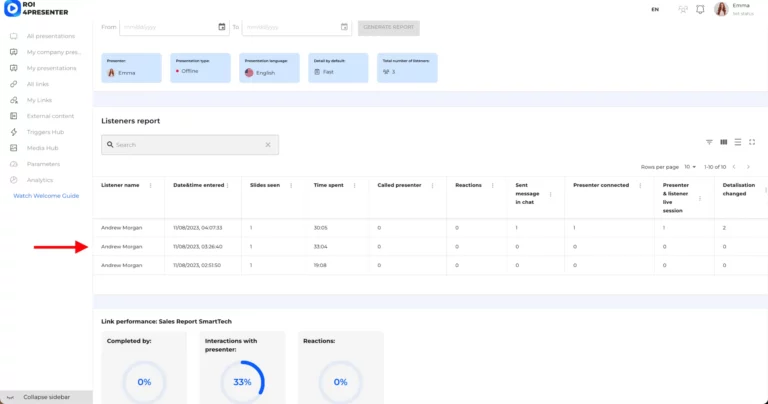The height and width of the screenshot is (404, 768).
Task: Open Sent message in chat column menu
Action: click(x=551, y=194)
